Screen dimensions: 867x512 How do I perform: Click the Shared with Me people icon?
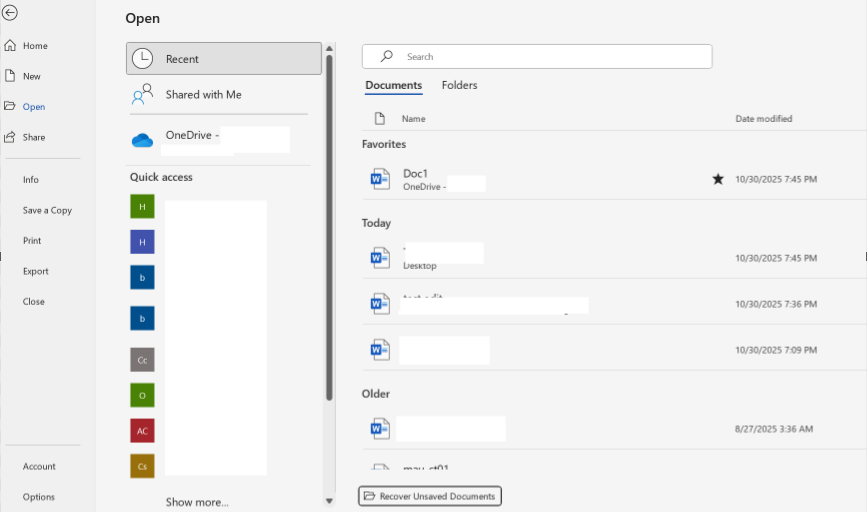click(143, 94)
